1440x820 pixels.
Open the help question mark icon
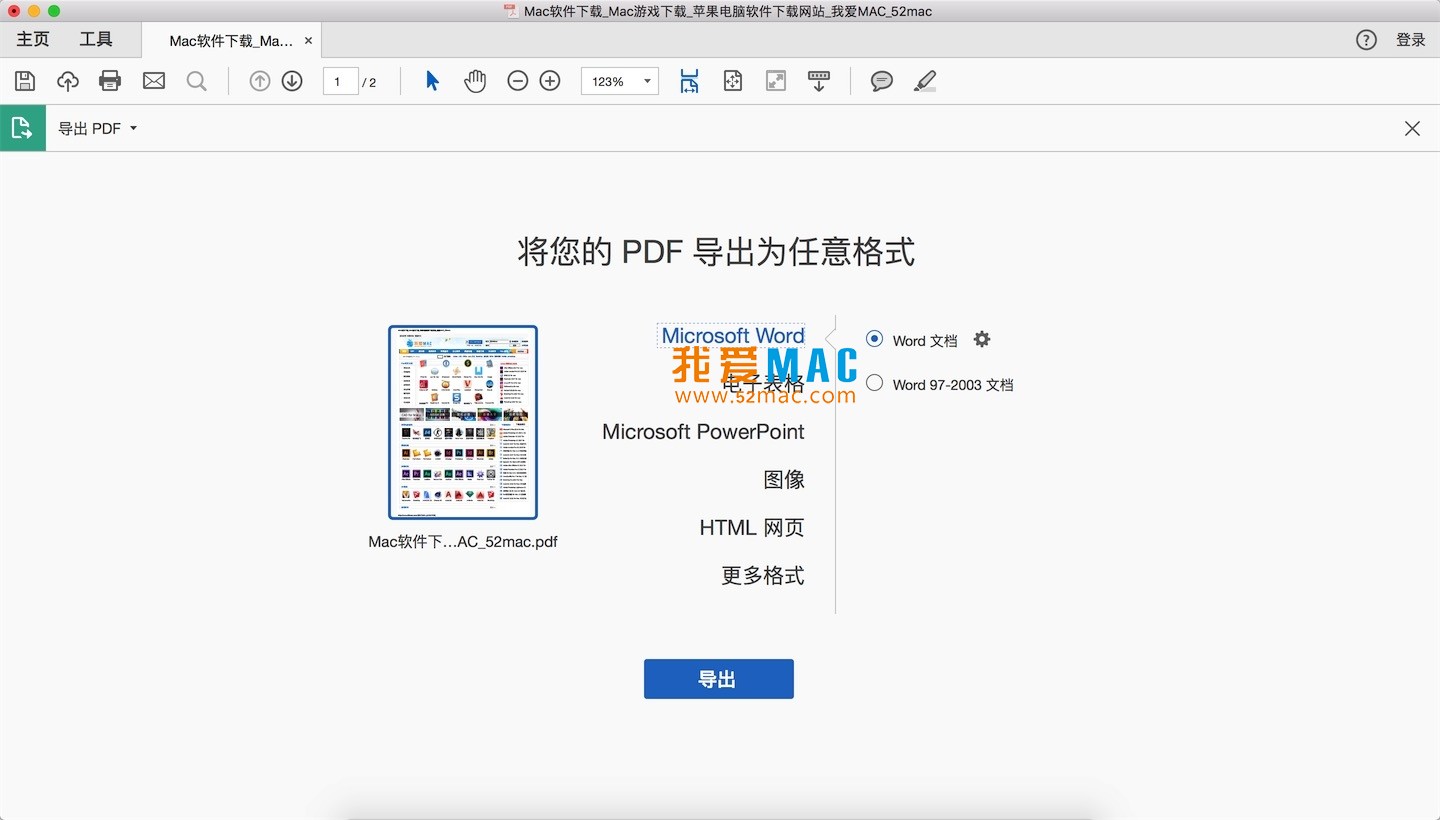pos(1366,40)
